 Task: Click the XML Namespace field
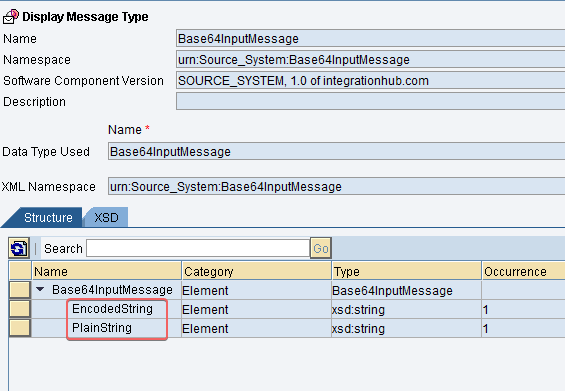coord(336,186)
